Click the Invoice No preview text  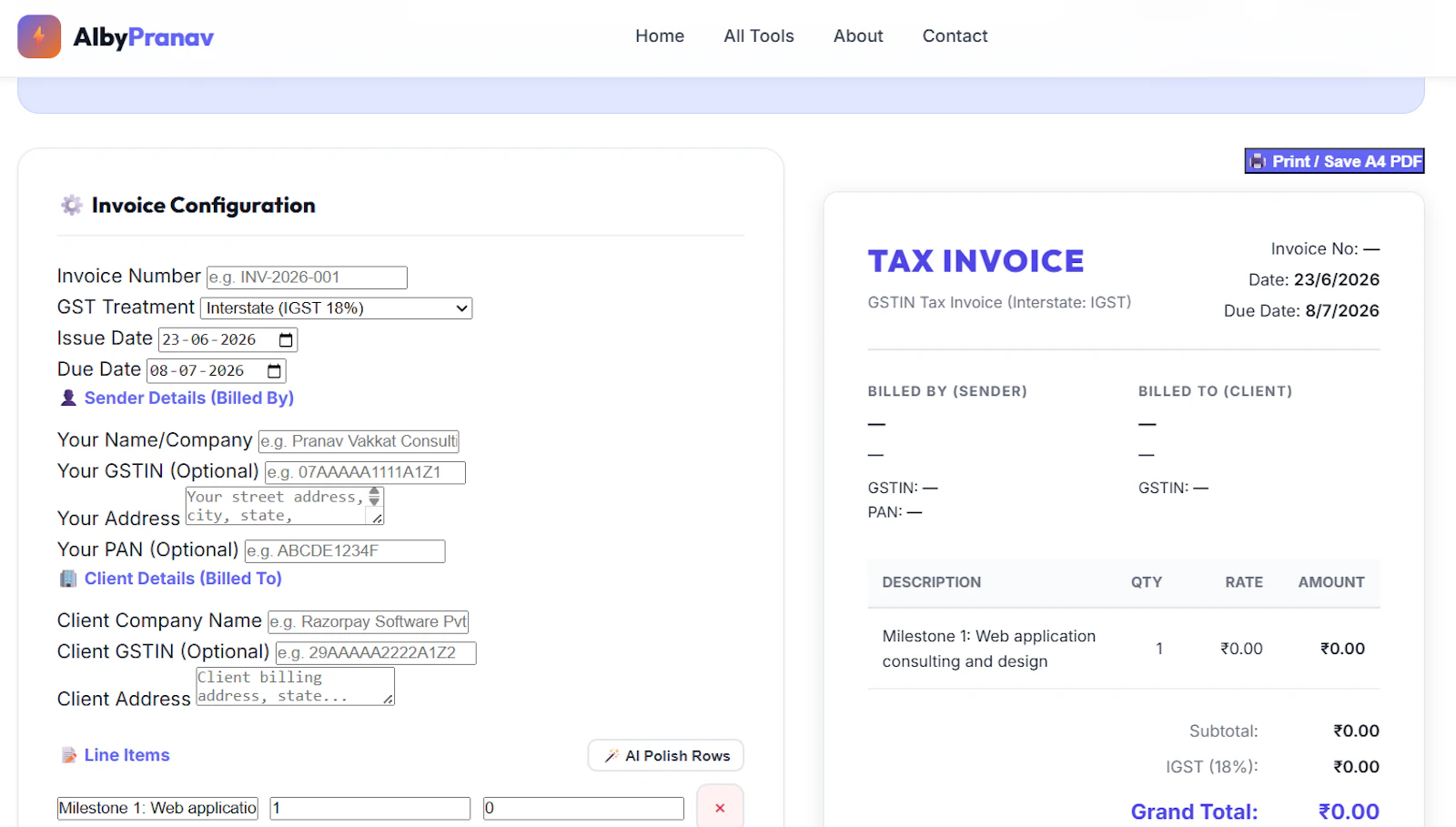click(x=1325, y=249)
